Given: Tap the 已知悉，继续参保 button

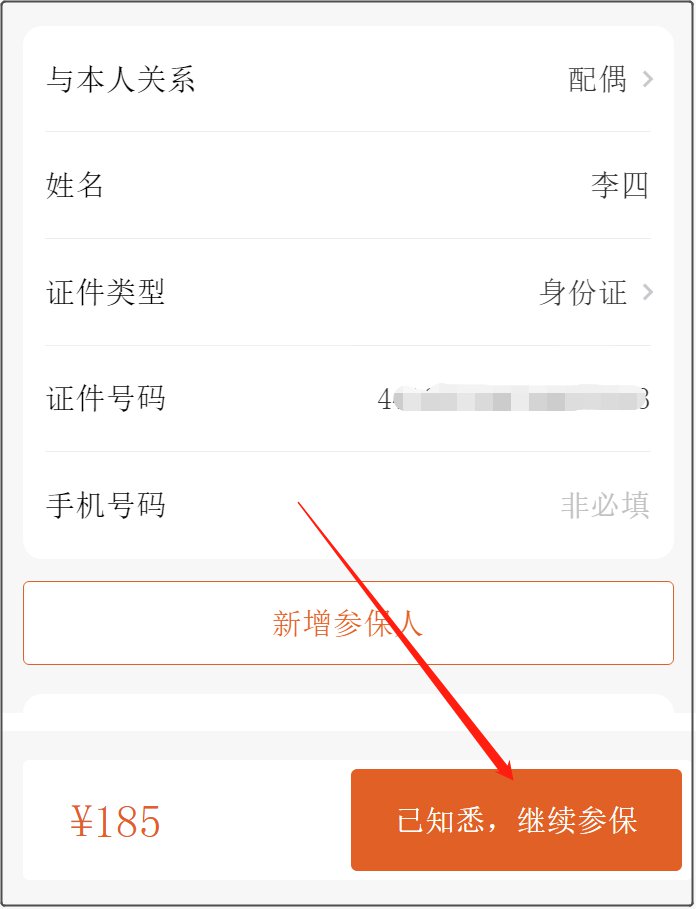Looking at the screenshot, I should [516, 820].
